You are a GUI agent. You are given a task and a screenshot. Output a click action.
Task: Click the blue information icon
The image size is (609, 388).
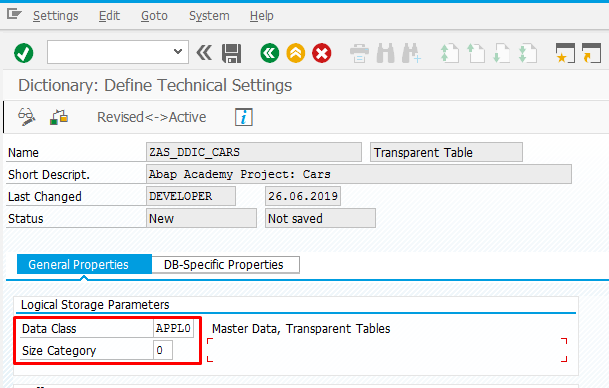tap(244, 117)
